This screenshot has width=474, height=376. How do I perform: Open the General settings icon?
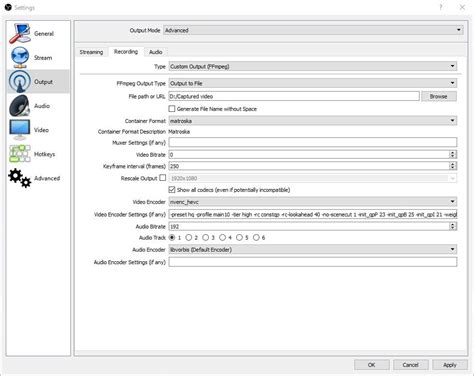pos(20,33)
